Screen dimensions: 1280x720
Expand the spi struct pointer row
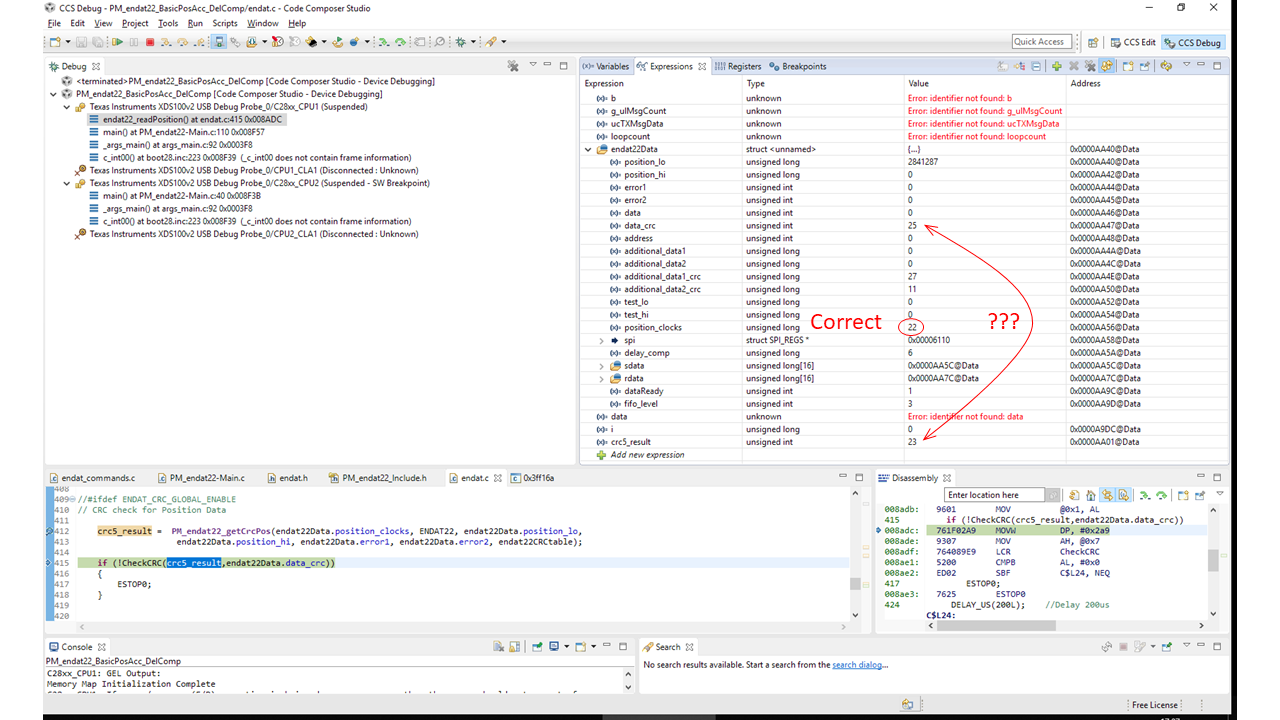(x=602, y=340)
